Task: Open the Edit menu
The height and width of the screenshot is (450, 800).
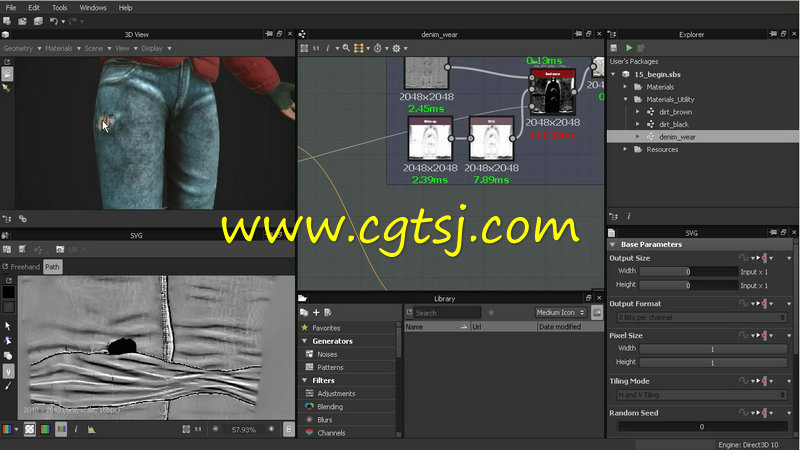Action: pyautogui.click(x=34, y=8)
